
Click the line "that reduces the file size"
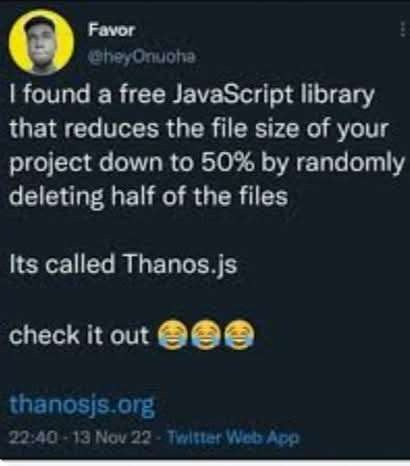198,129
